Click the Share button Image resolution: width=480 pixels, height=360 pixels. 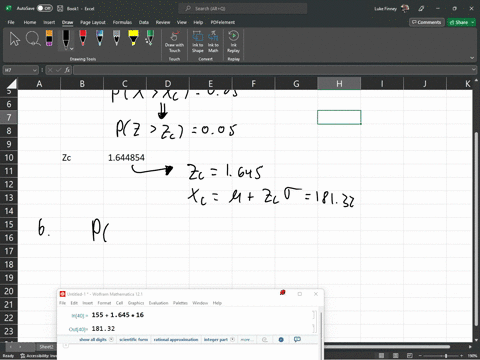pyautogui.click(x=459, y=22)
